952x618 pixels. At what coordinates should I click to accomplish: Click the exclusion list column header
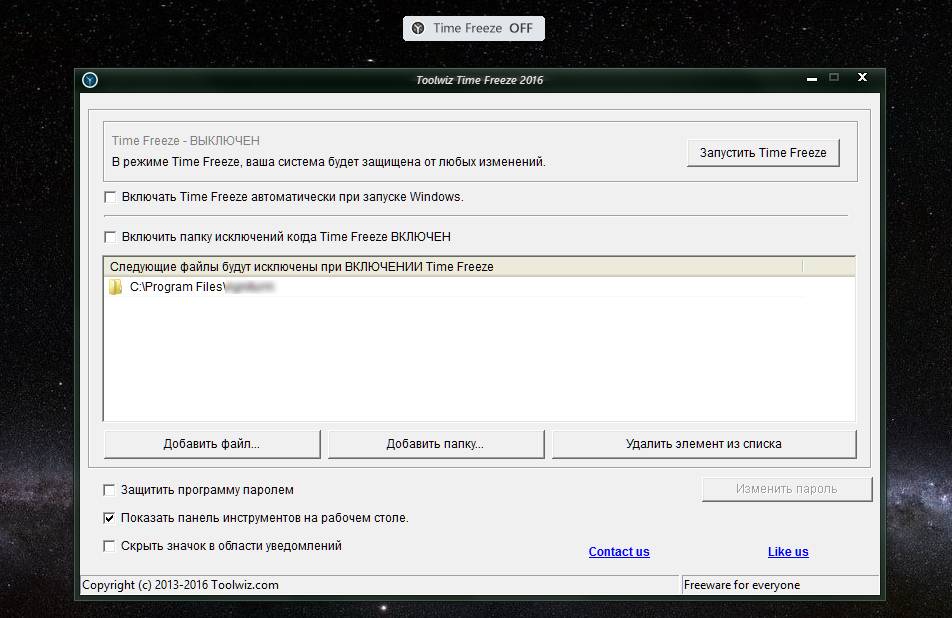pyautogui.click(x=454, y=267)
